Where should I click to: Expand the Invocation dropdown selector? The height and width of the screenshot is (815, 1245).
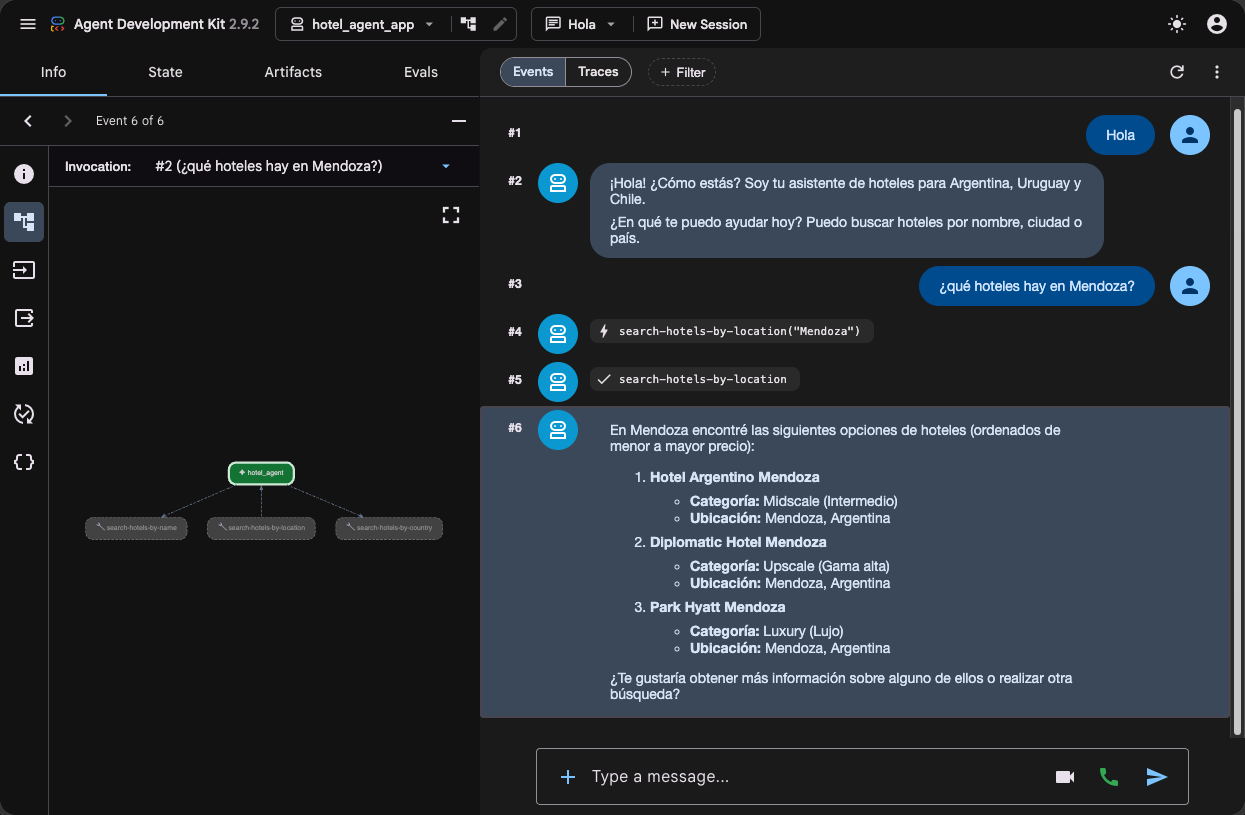tap(303, 166)
